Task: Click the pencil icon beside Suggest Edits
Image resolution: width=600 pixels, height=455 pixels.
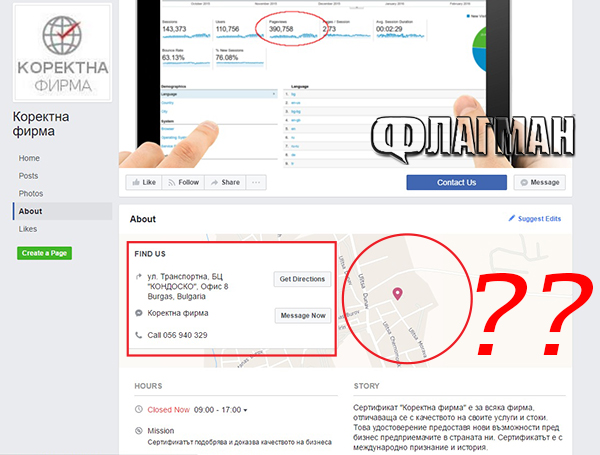Action: pos(512,218)
